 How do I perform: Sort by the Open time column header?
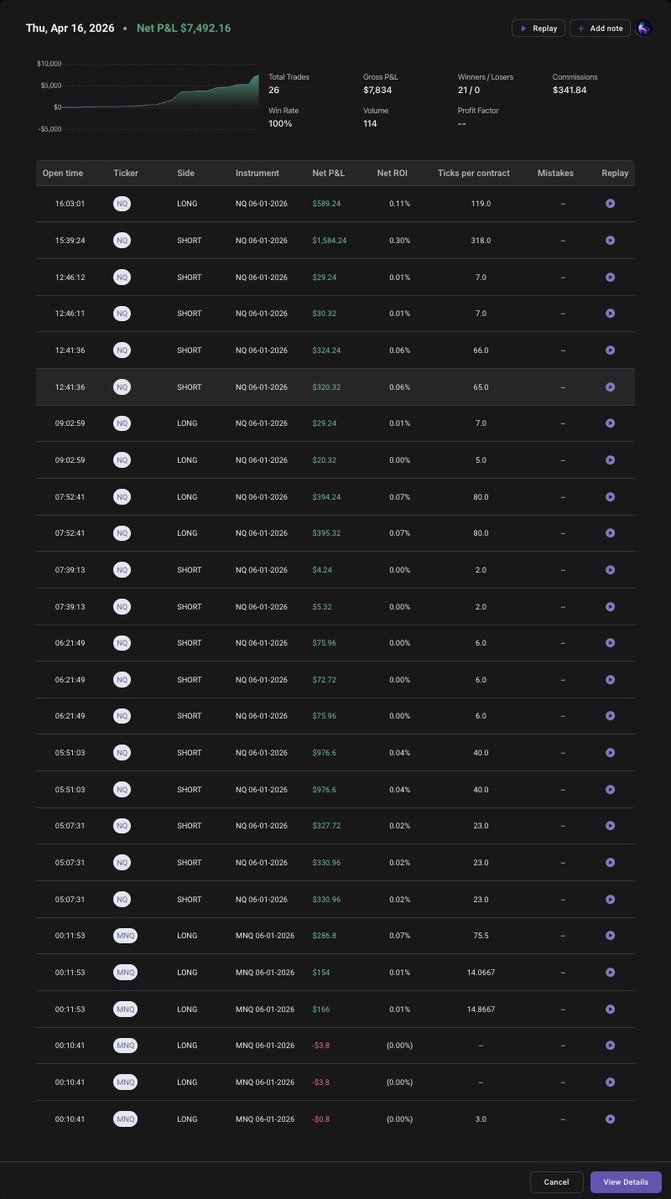point(63,174)
